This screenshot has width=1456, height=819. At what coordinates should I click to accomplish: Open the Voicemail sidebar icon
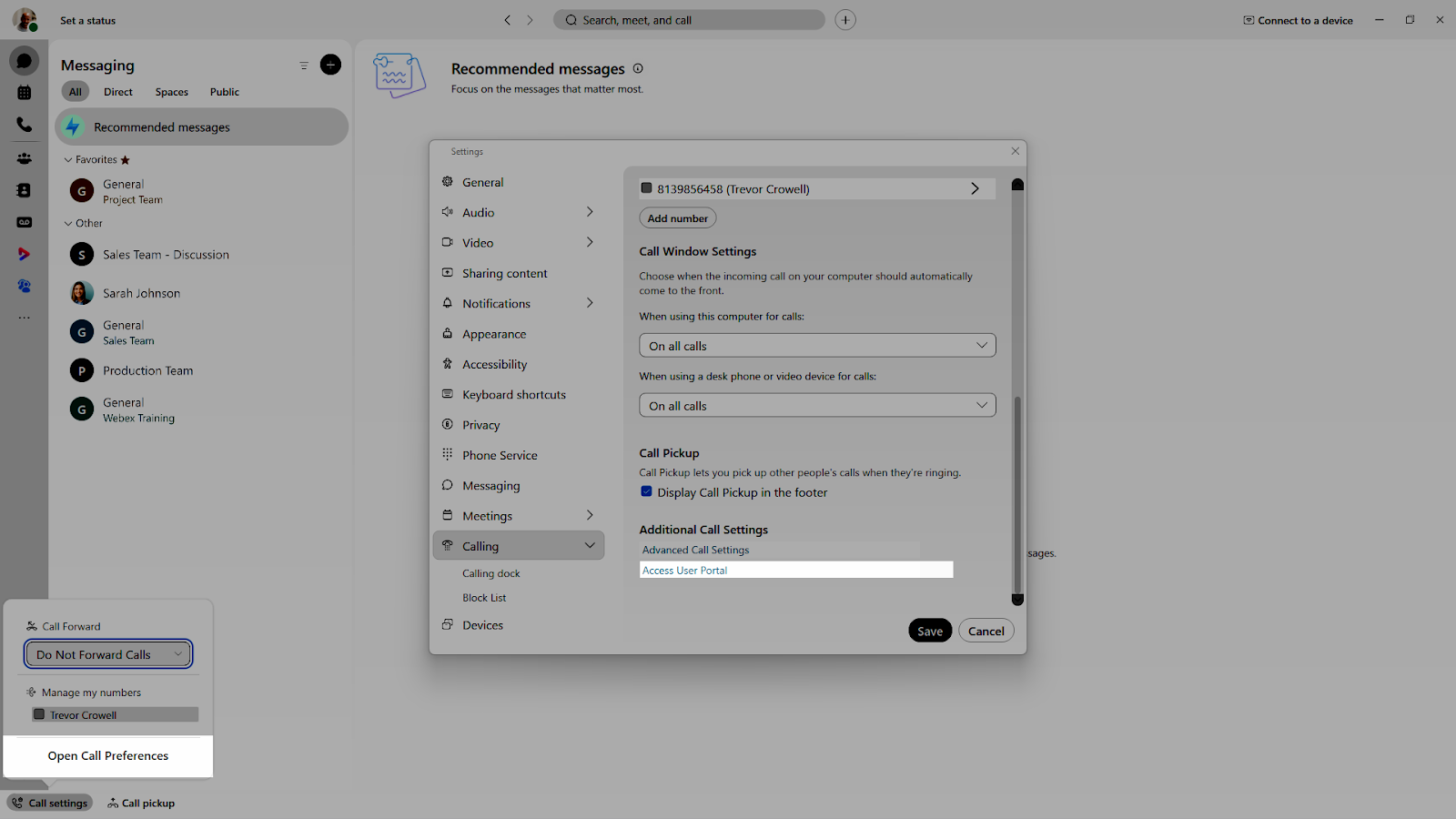(25, 222)
